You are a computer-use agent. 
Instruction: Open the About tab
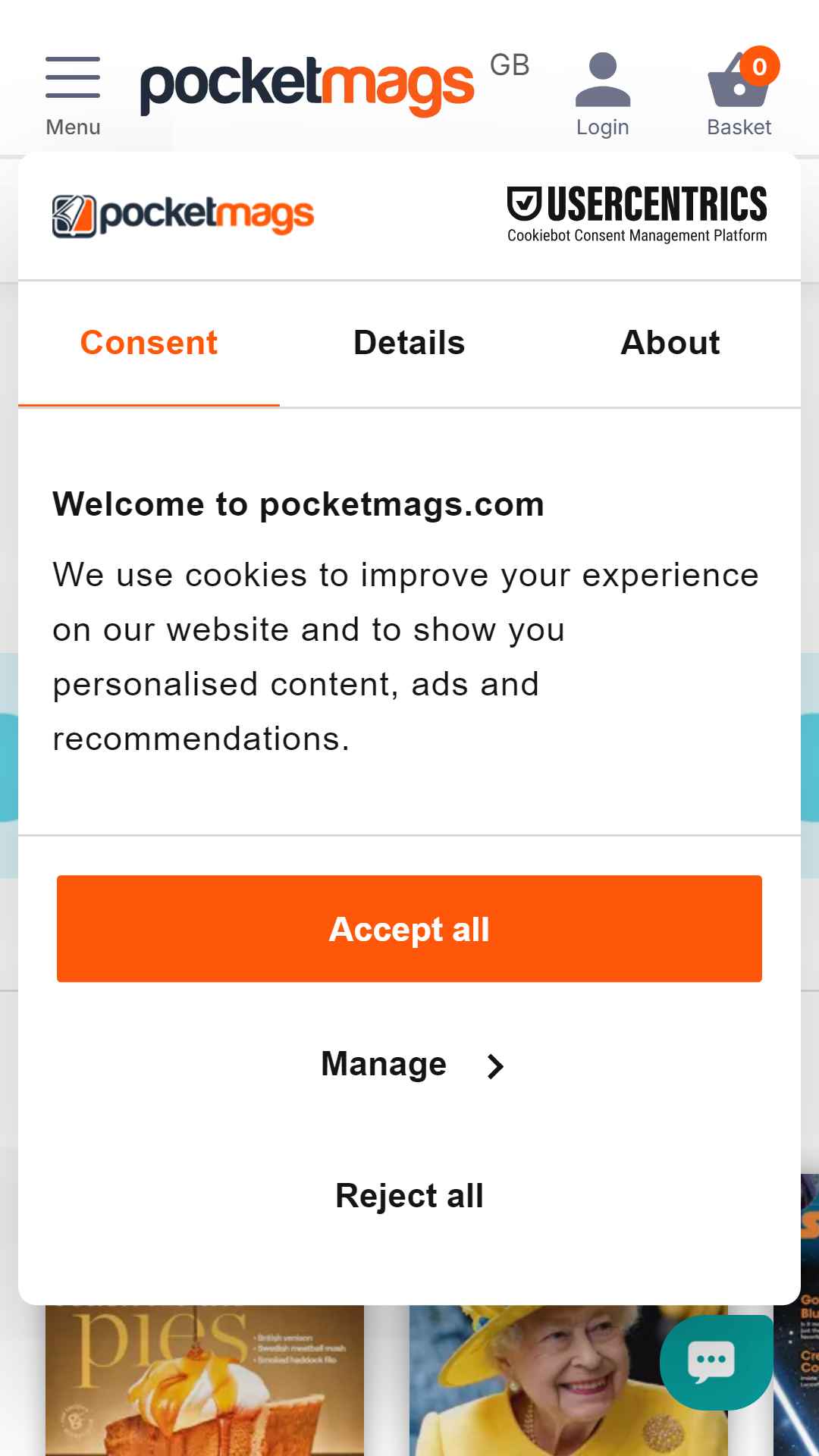click(x=670, y=343)
